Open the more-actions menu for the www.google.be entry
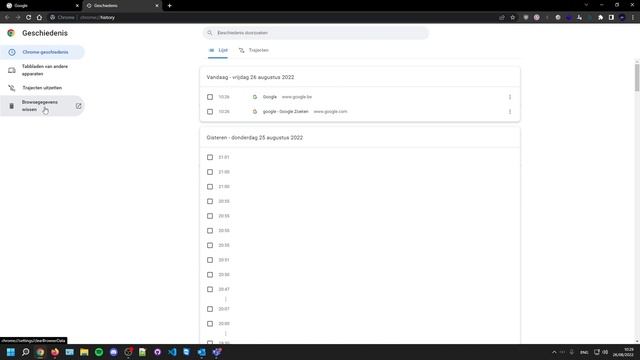 pyautogui.click(x=510, y=97)
